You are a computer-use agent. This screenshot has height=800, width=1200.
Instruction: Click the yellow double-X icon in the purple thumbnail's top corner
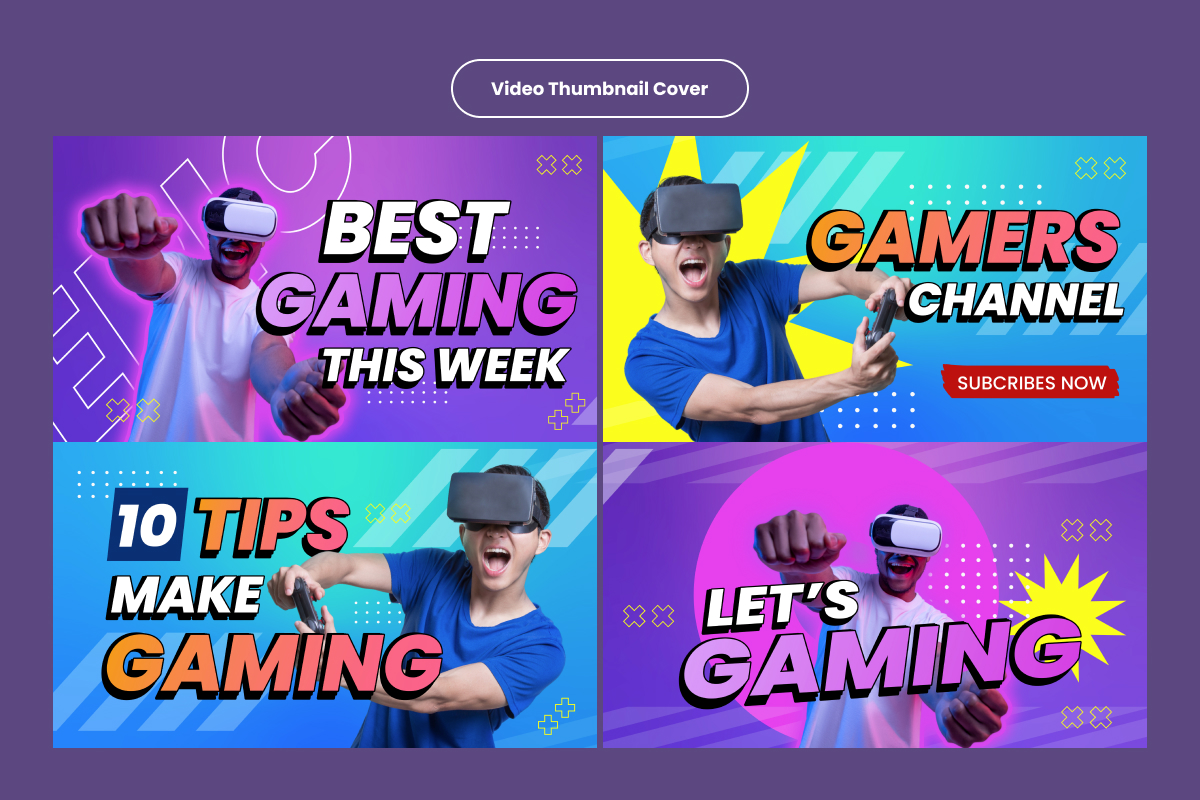coord(559,165)
